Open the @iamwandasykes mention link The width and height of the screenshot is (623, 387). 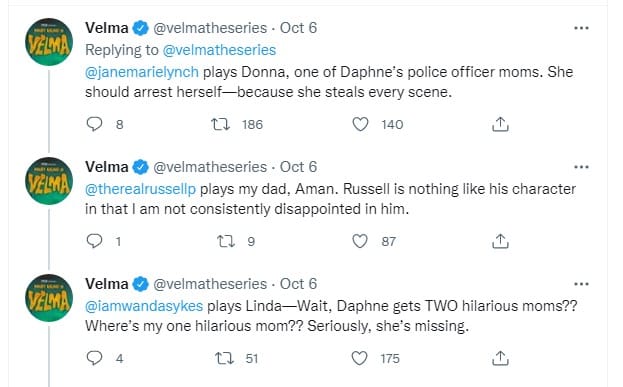(x=144, y=306)
